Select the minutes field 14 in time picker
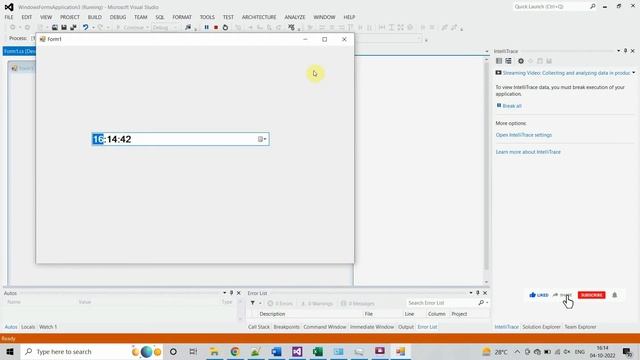Screen dimensions: 640x360 112,139
